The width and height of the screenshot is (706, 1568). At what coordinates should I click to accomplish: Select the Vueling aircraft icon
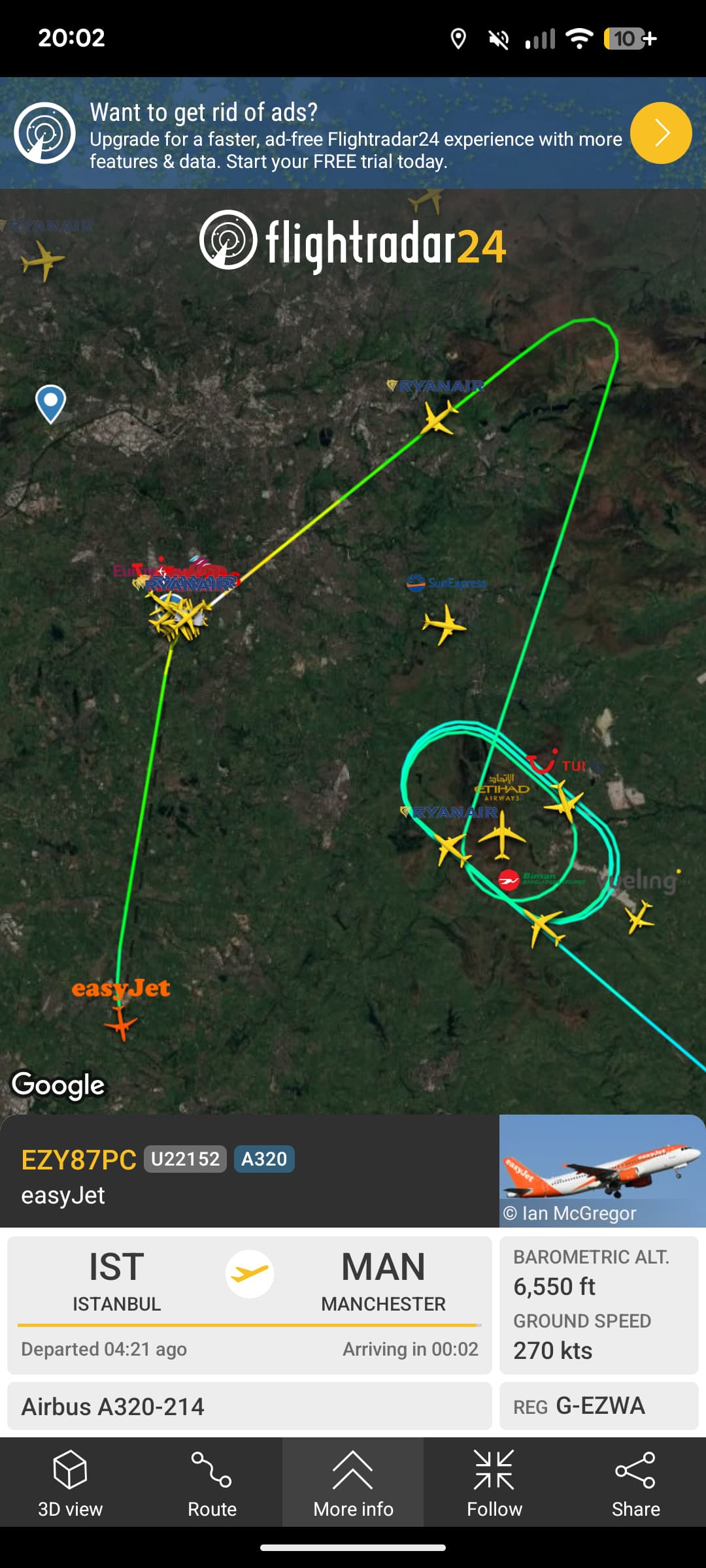[x=639, y=916]
